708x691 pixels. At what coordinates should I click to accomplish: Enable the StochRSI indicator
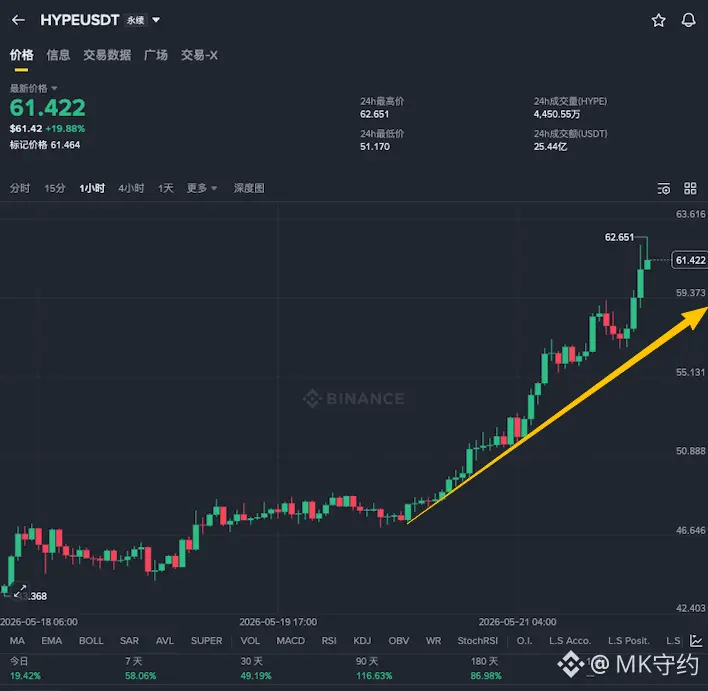pos(477,640)
